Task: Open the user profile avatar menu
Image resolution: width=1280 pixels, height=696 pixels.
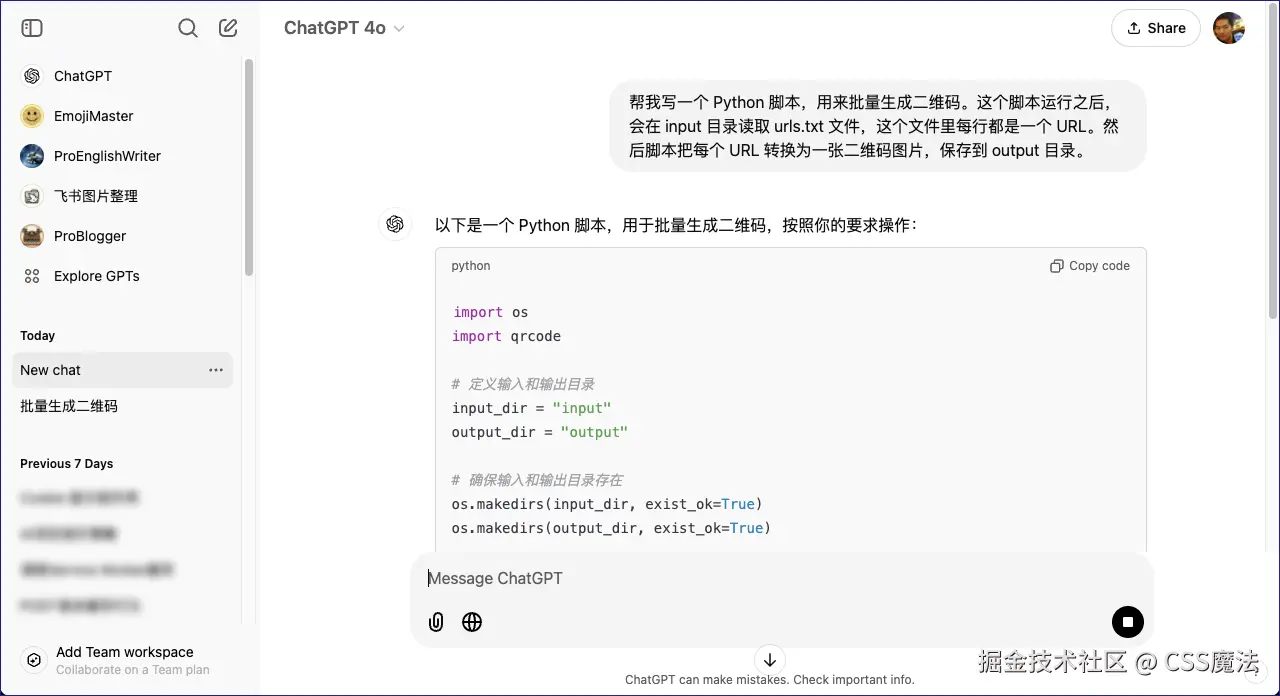Action: [1229, 28]
